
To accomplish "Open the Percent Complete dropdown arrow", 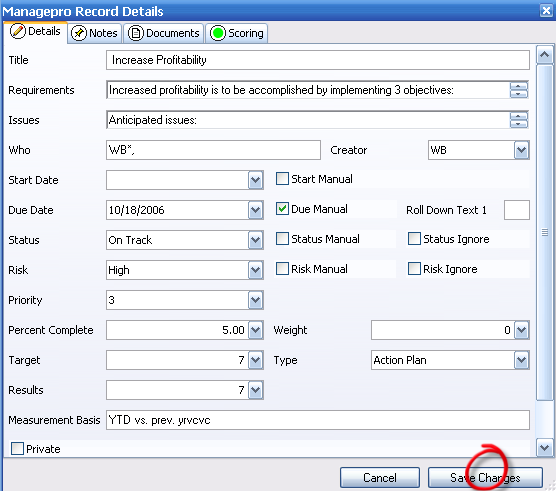I will (x=255, y=330).
